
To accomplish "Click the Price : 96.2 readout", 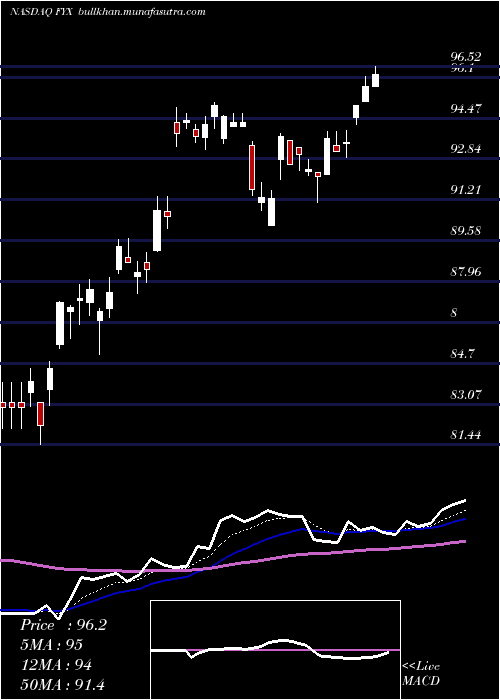I will coord(63,625).
